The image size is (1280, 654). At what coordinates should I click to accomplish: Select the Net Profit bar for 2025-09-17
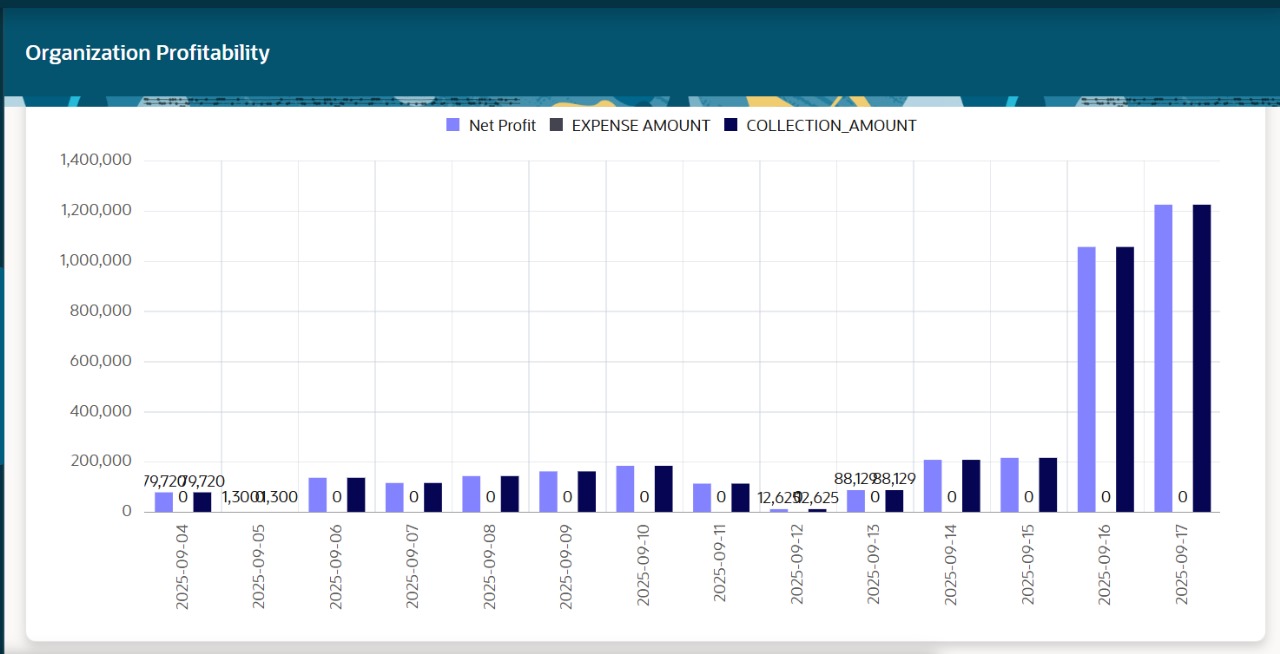click(x=1163, y=358)
